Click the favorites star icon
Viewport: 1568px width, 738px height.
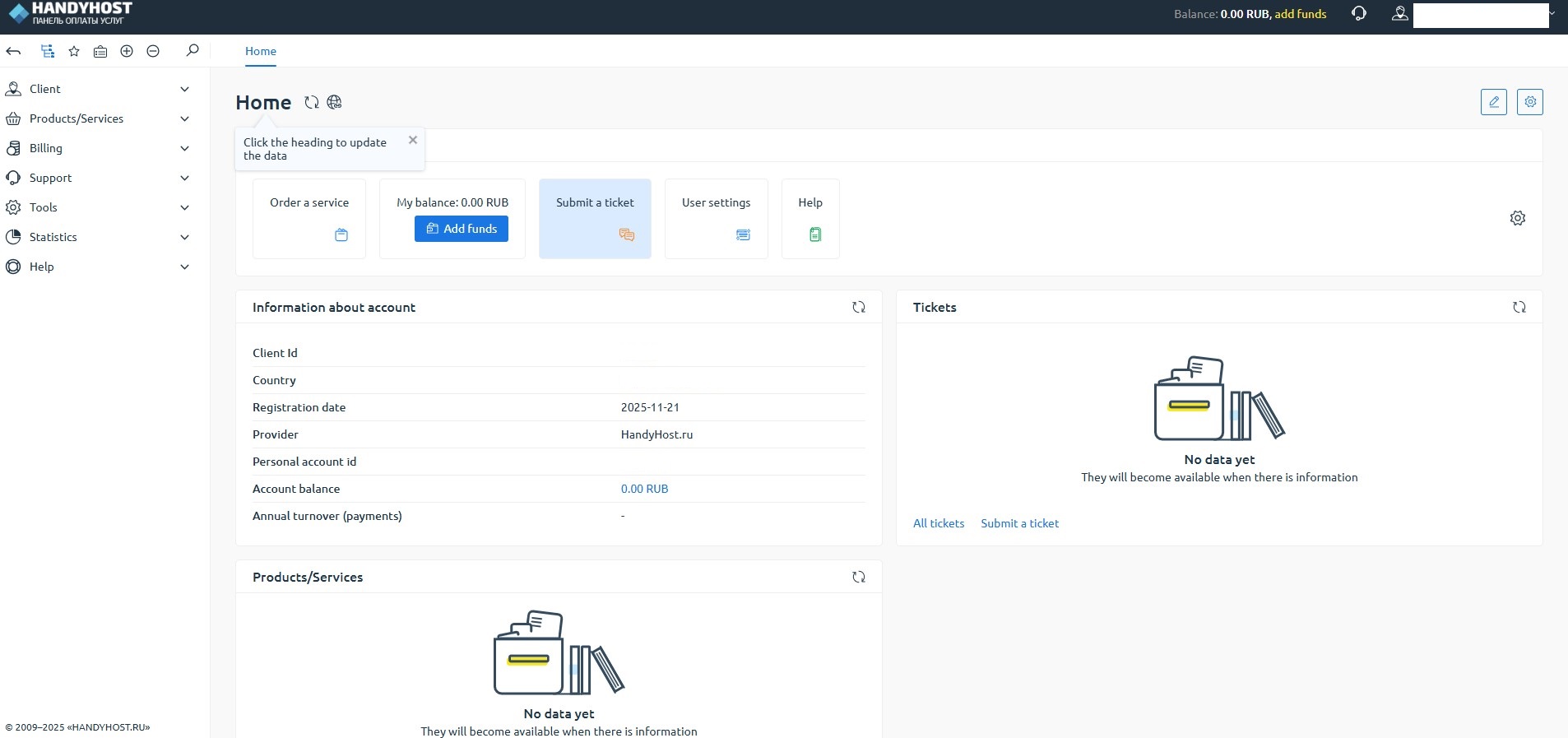coord(74,51)
